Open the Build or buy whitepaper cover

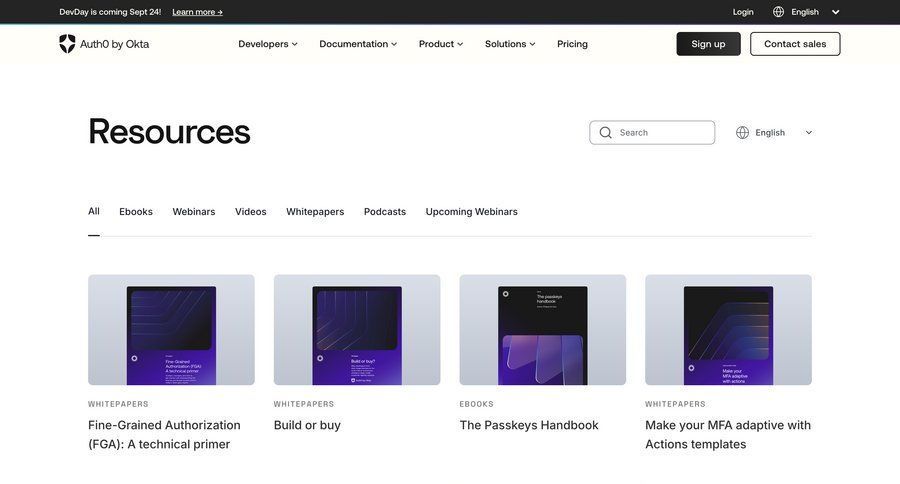coord(356,330)
